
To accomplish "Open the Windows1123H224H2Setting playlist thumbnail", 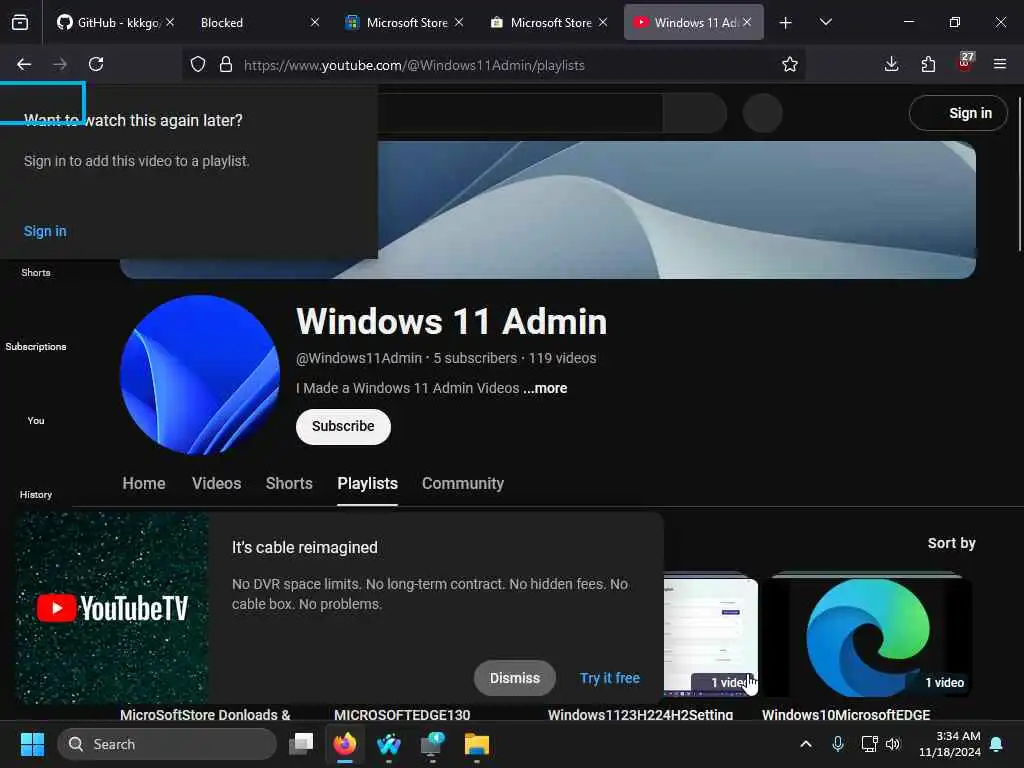I will [711, 636].
